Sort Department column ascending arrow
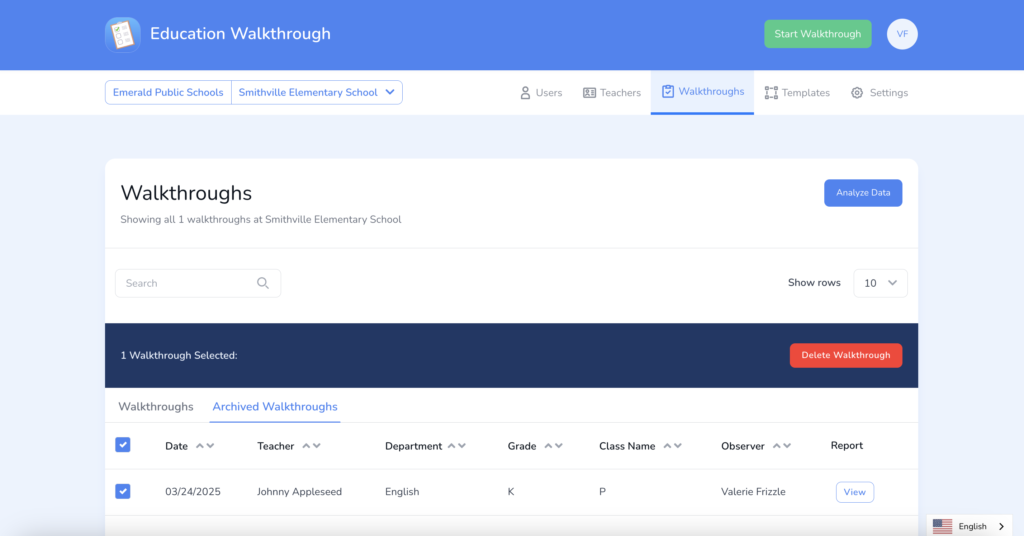Viewport: 1024px width, 536px height. (x=451, y=446)
